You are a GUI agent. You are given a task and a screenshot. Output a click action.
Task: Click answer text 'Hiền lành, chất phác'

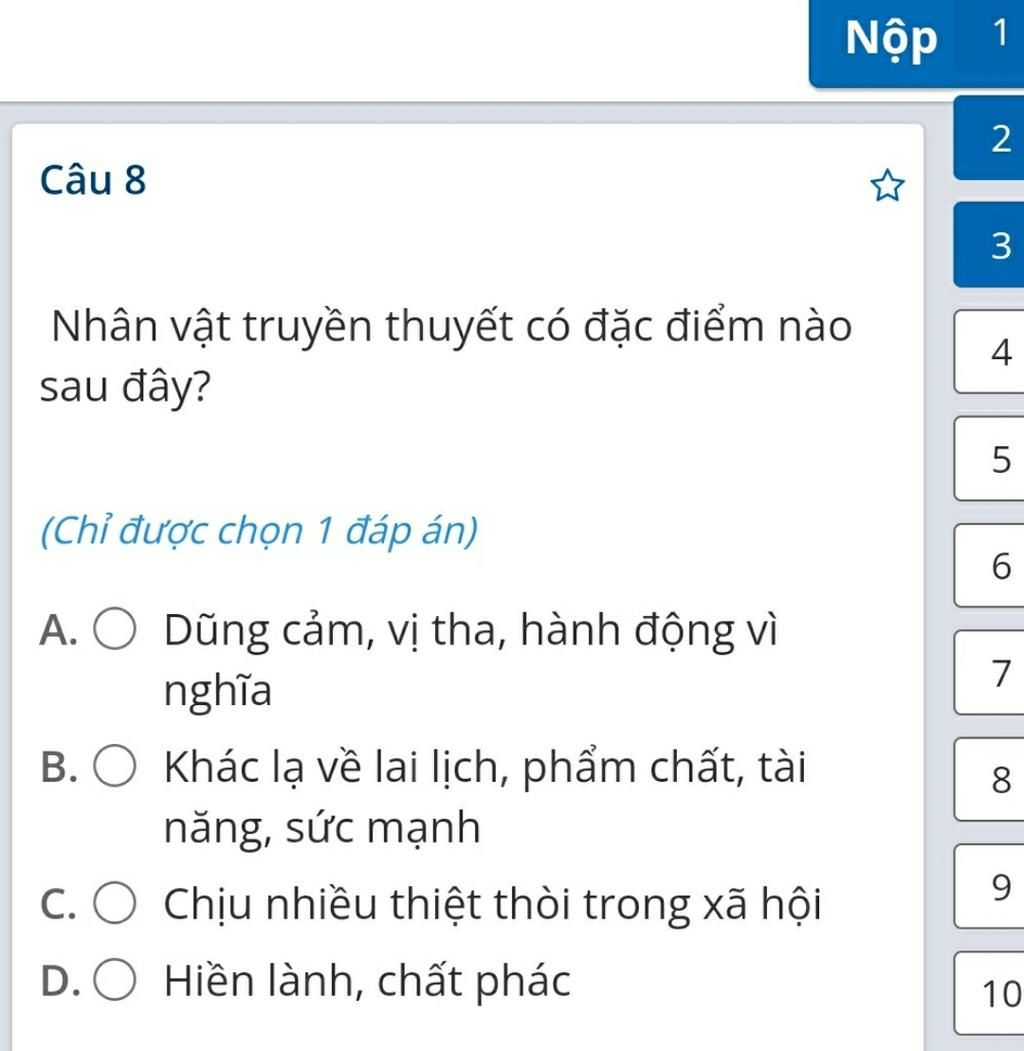point(367,981)
